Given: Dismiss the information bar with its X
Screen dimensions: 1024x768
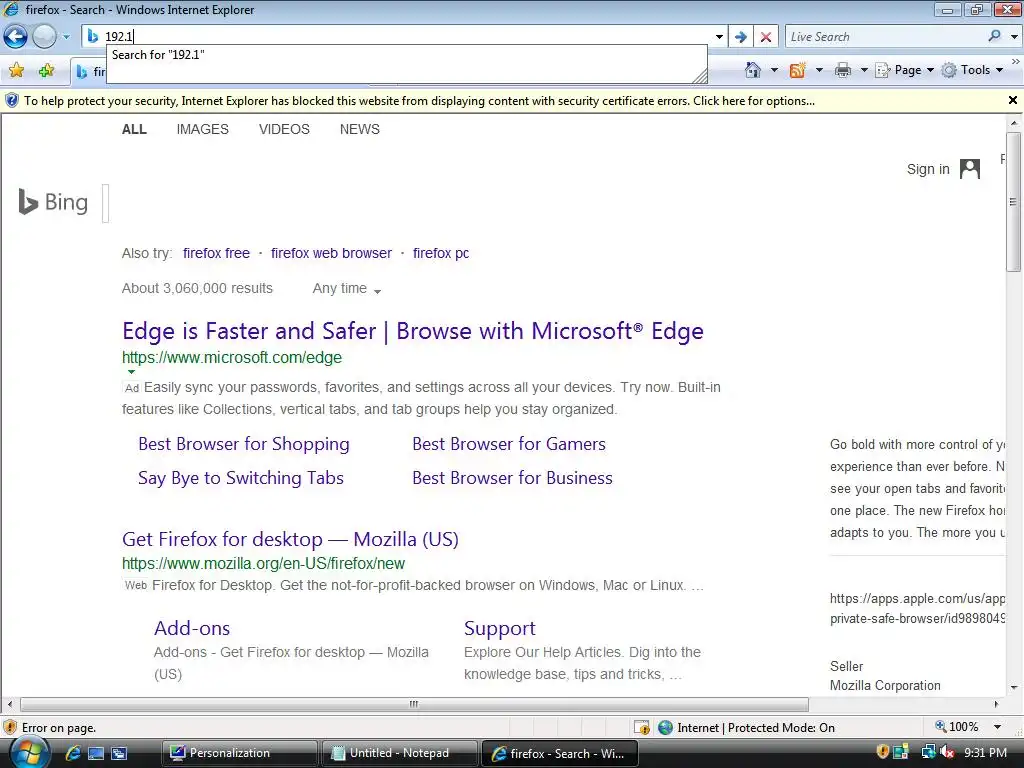Looking at the screenshot, I should [x=1013, y=101].
